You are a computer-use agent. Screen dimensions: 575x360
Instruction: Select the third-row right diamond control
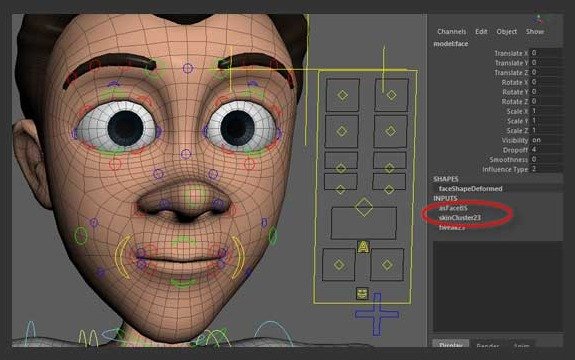389,168
